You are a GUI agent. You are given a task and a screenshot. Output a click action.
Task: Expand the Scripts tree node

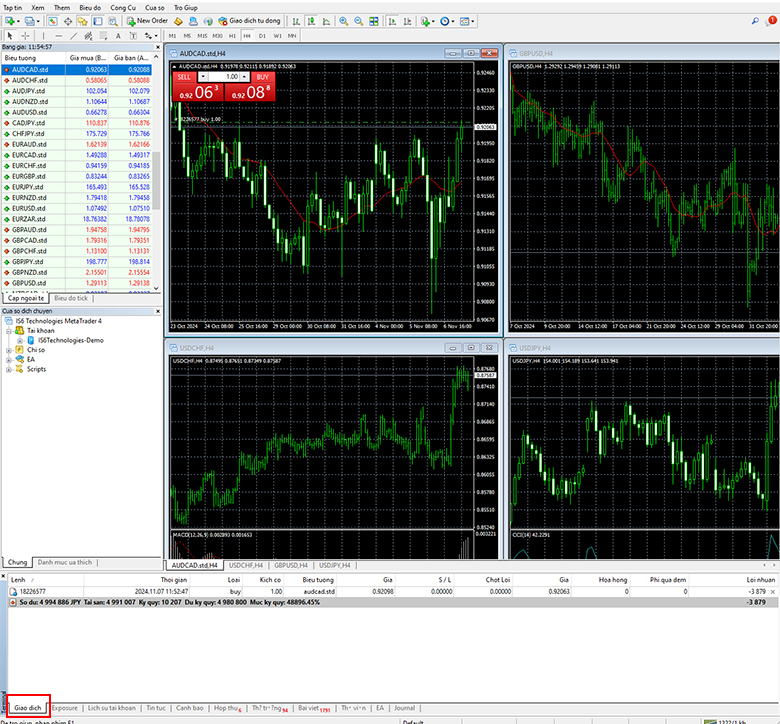(x=8, y=369)
